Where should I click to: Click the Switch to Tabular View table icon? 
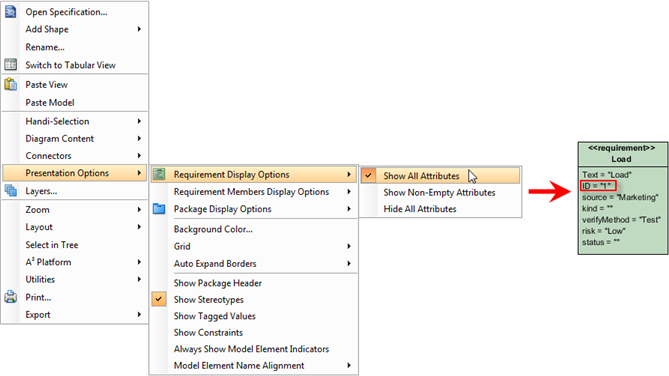(11, 65)
